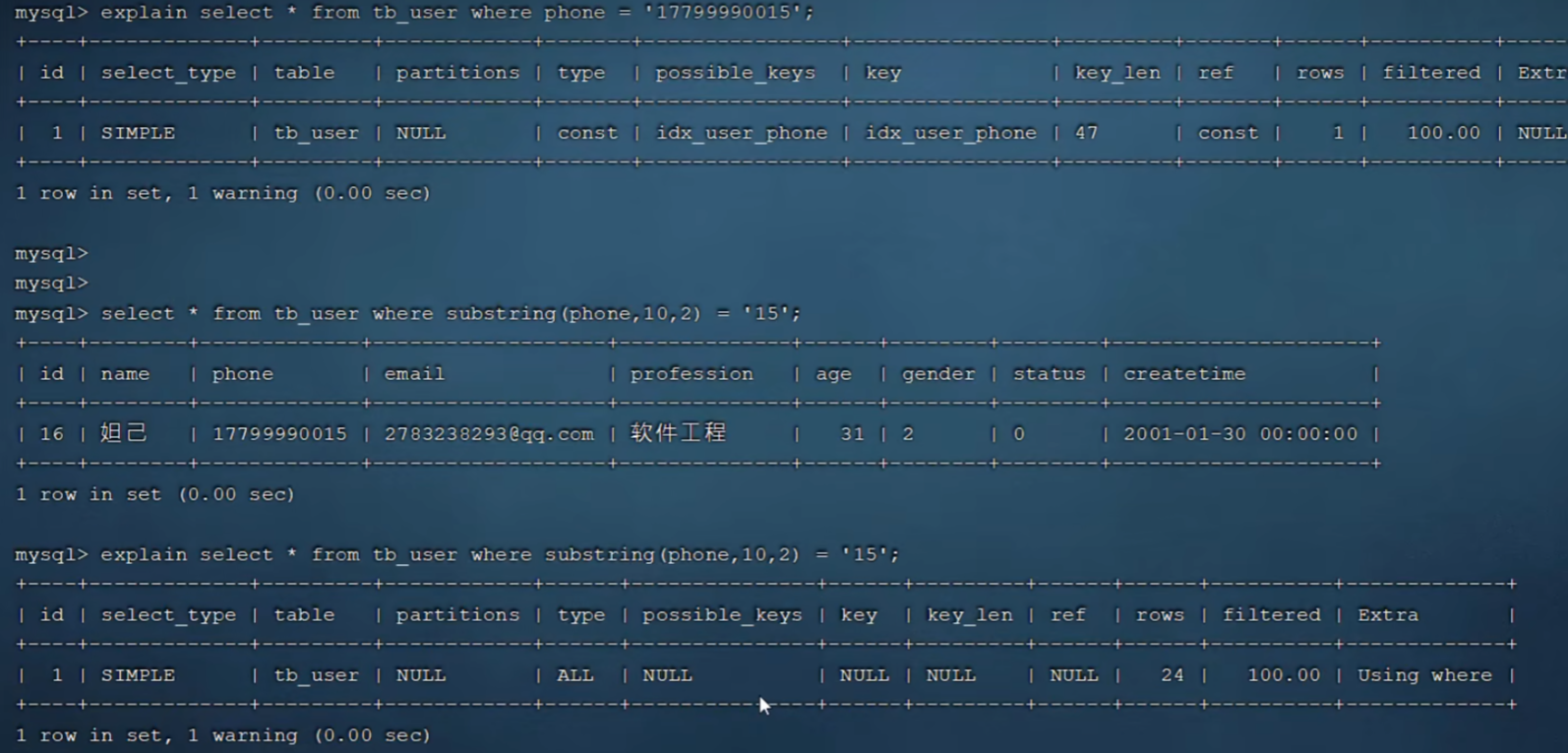Click the 'phone' column header in result table
The image size is (1568, 753).
[243, 374]
